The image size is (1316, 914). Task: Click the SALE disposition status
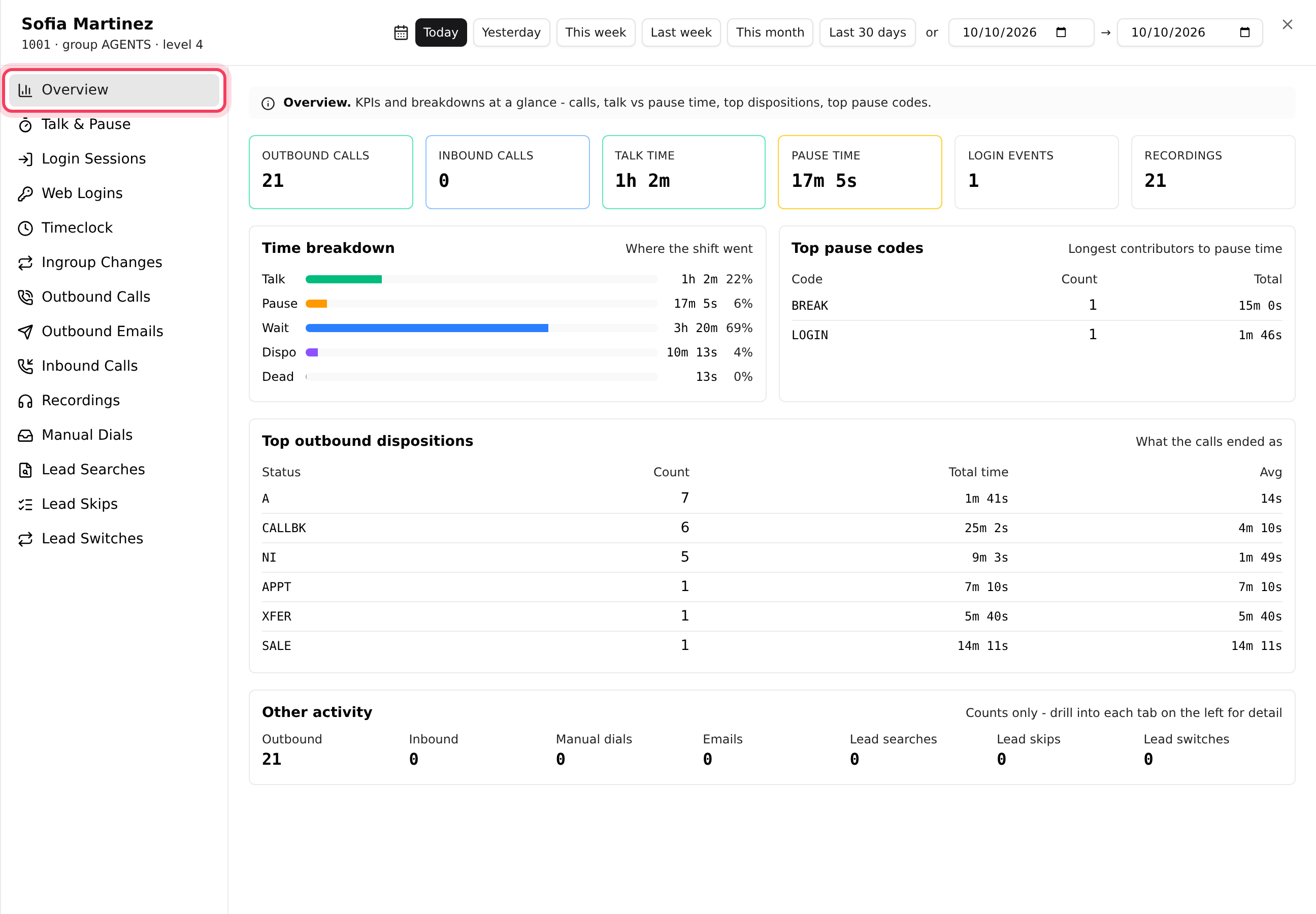click(x=277, y=646)
